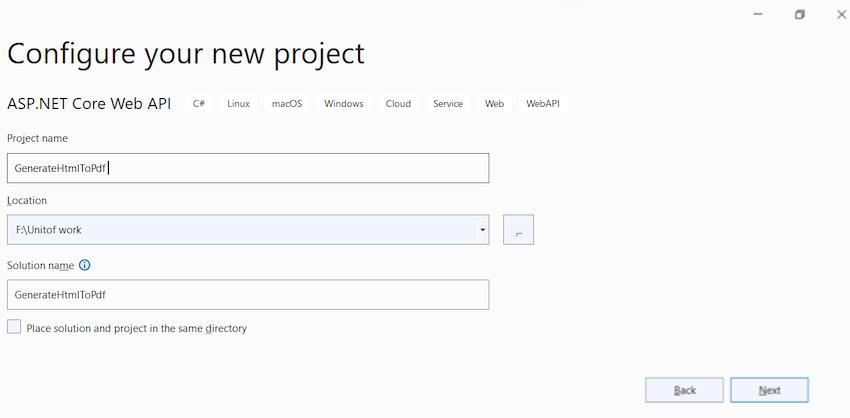Go Back to previous step
The image size is (850, 418).
[x=685, y=390]
